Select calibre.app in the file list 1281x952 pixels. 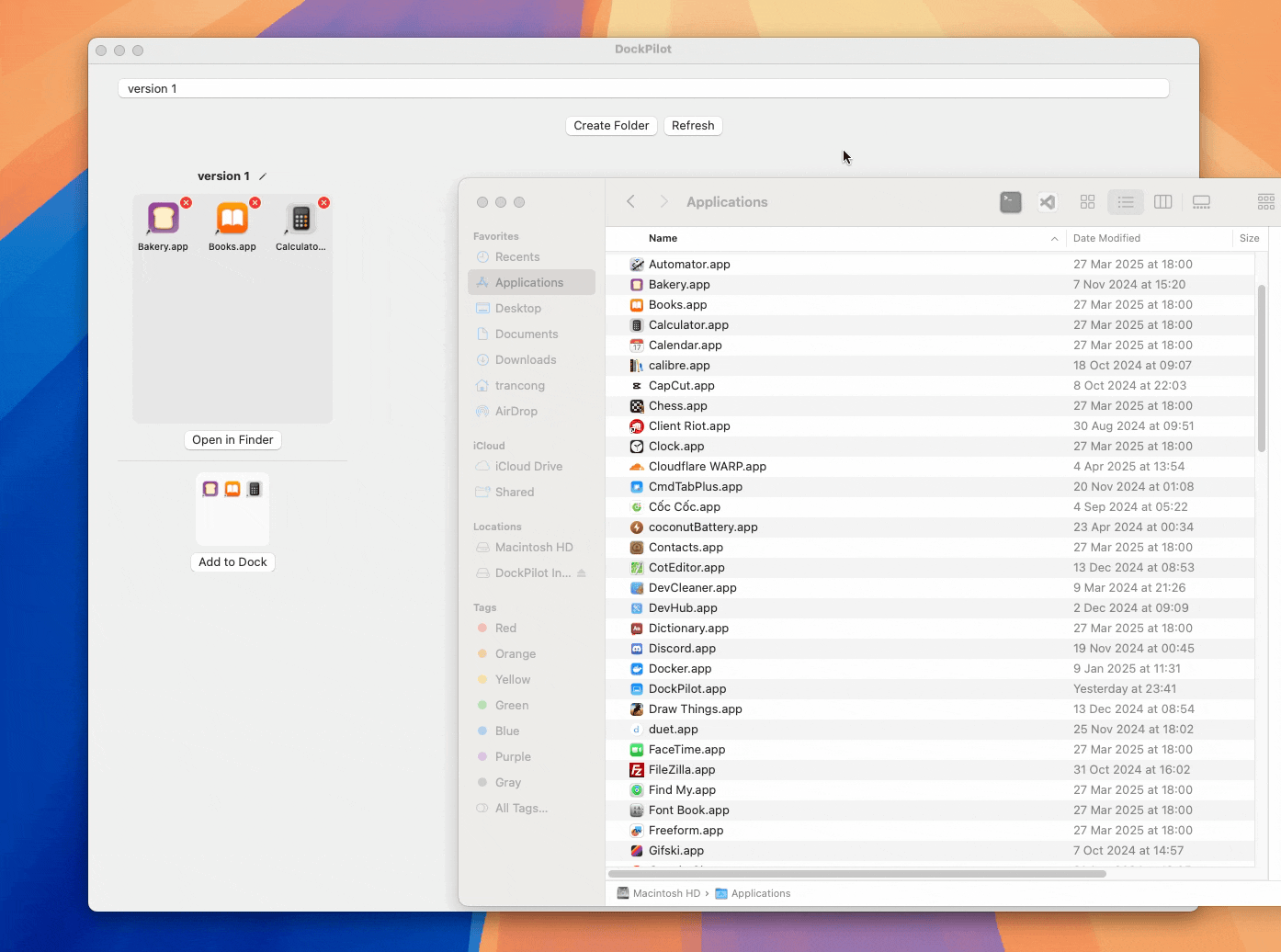930,366
